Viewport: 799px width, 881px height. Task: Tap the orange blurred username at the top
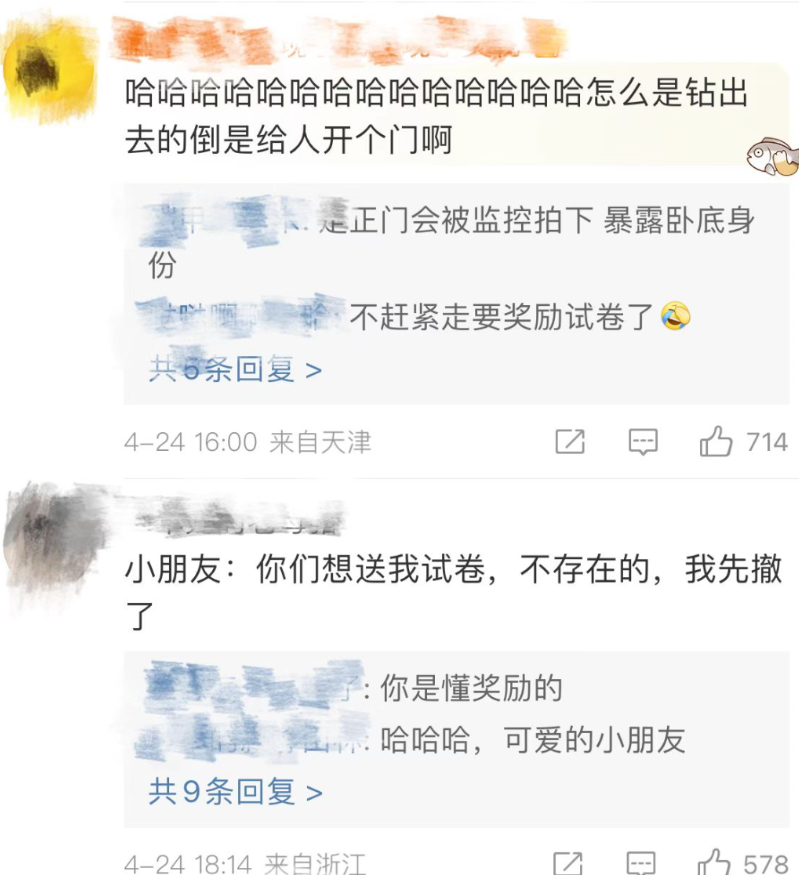(x=337, y=38)
